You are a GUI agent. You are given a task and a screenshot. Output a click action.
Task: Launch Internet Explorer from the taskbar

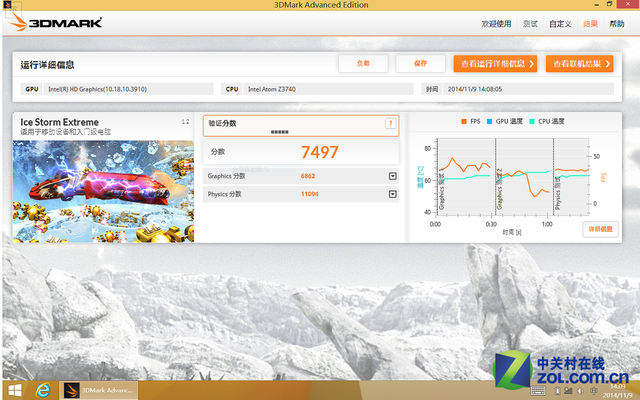pos(42,391)
